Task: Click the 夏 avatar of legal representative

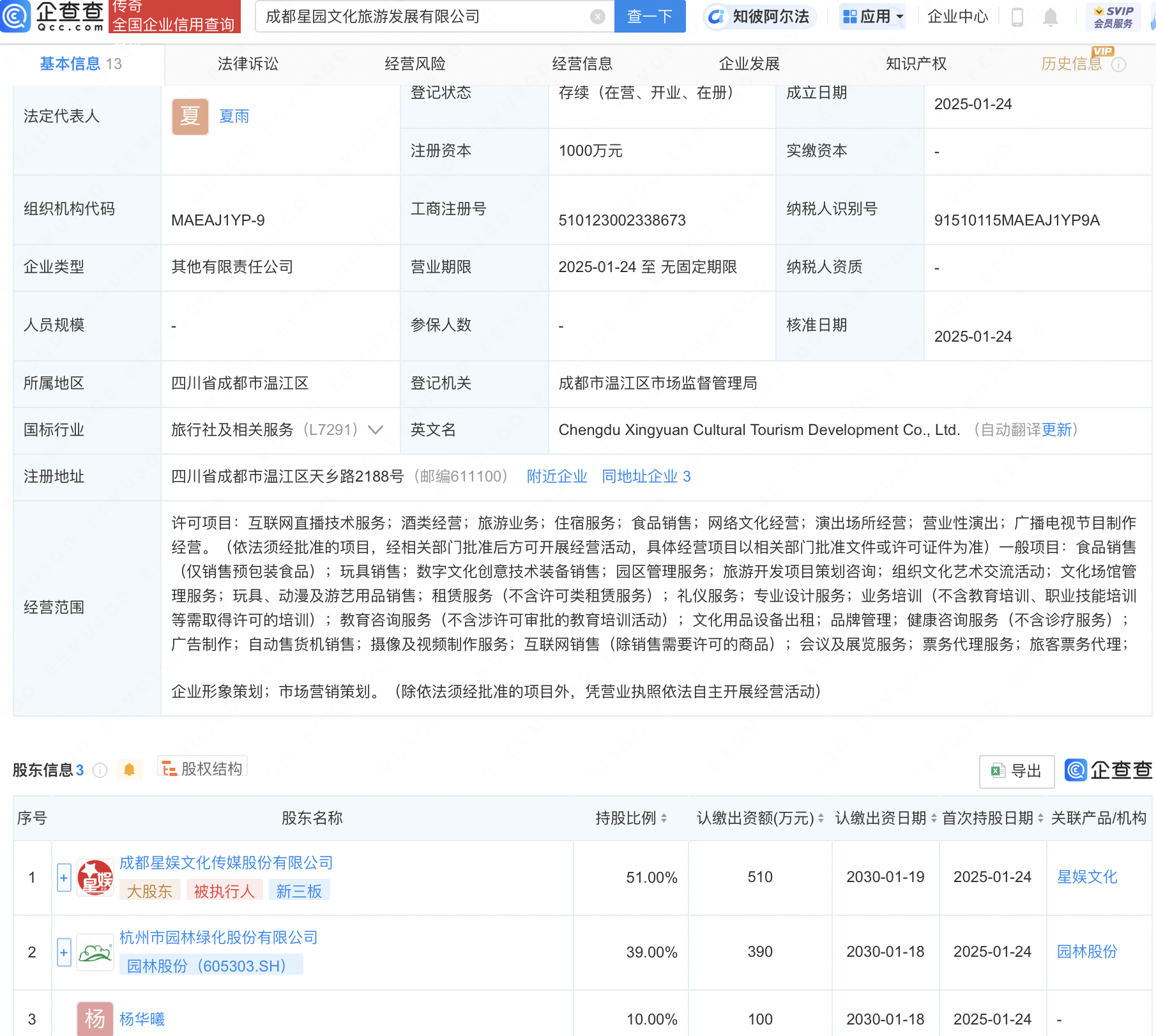Action: [x=190, y=116]
